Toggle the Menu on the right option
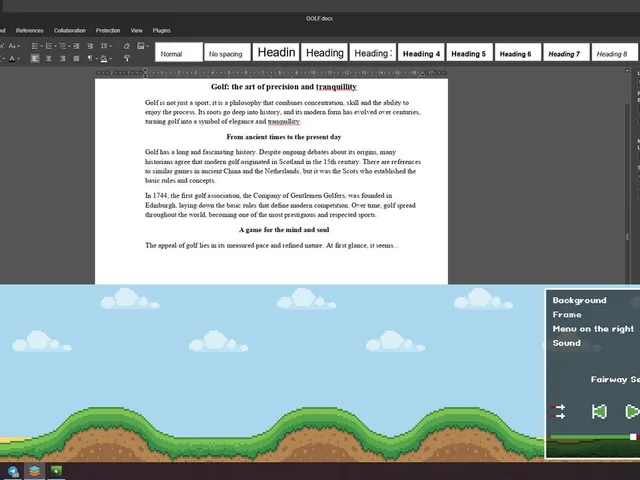This screenshot has width=640, height=480. [593, 329]
